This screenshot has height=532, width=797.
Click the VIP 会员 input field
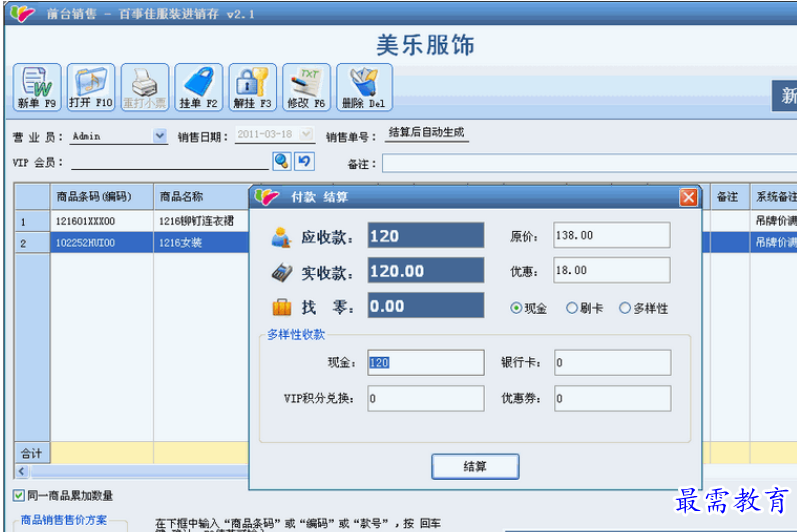[x=170, y=162]
